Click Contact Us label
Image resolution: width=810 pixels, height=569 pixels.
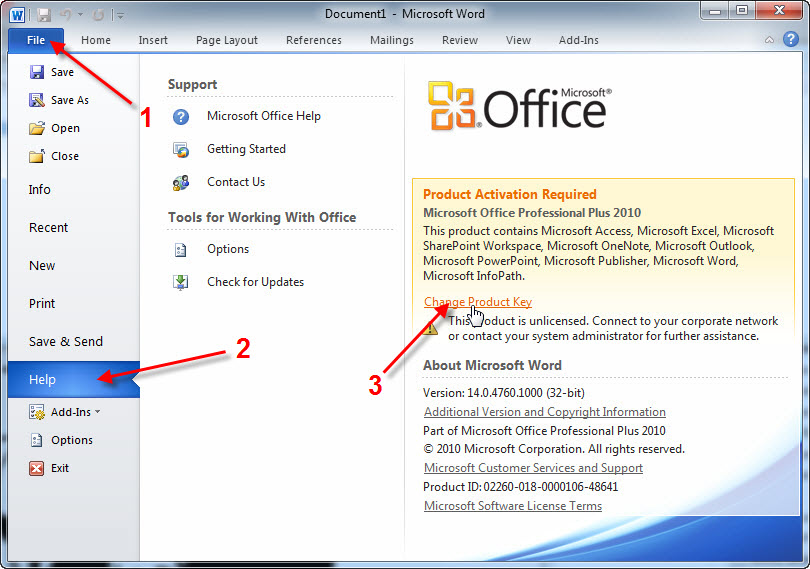236,182
